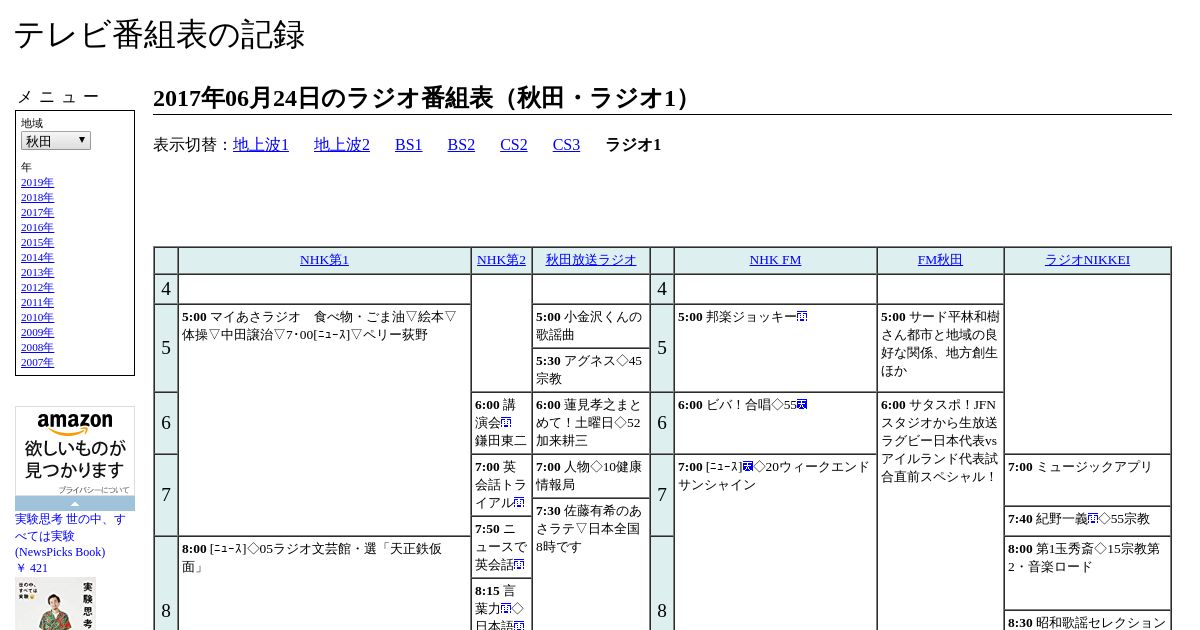Open the 2008年 year link
Image resolution: width=1200 pixels, height=630 pixels.
point(37,347)
